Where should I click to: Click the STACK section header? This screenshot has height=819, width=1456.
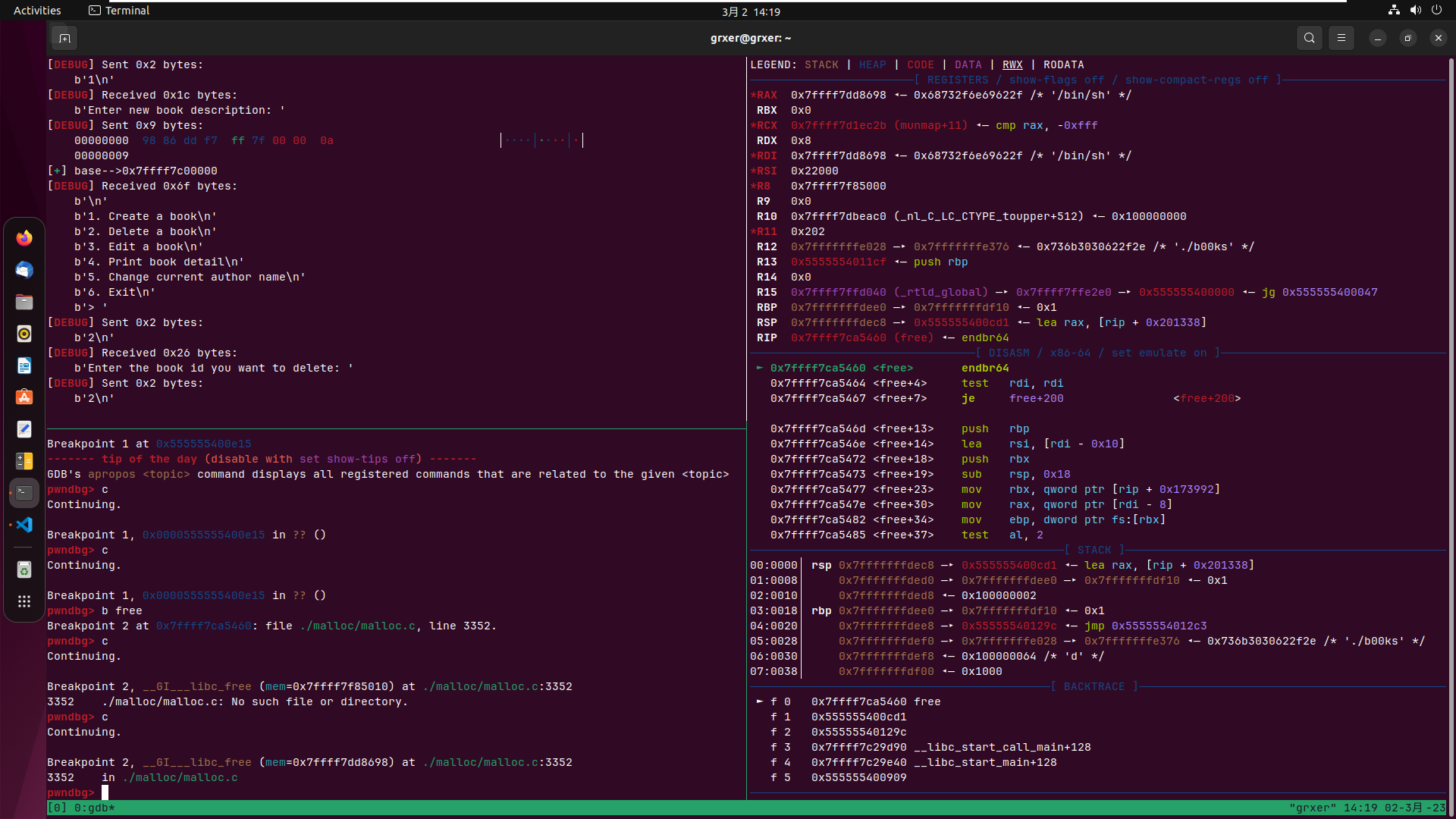[1094, 551]
